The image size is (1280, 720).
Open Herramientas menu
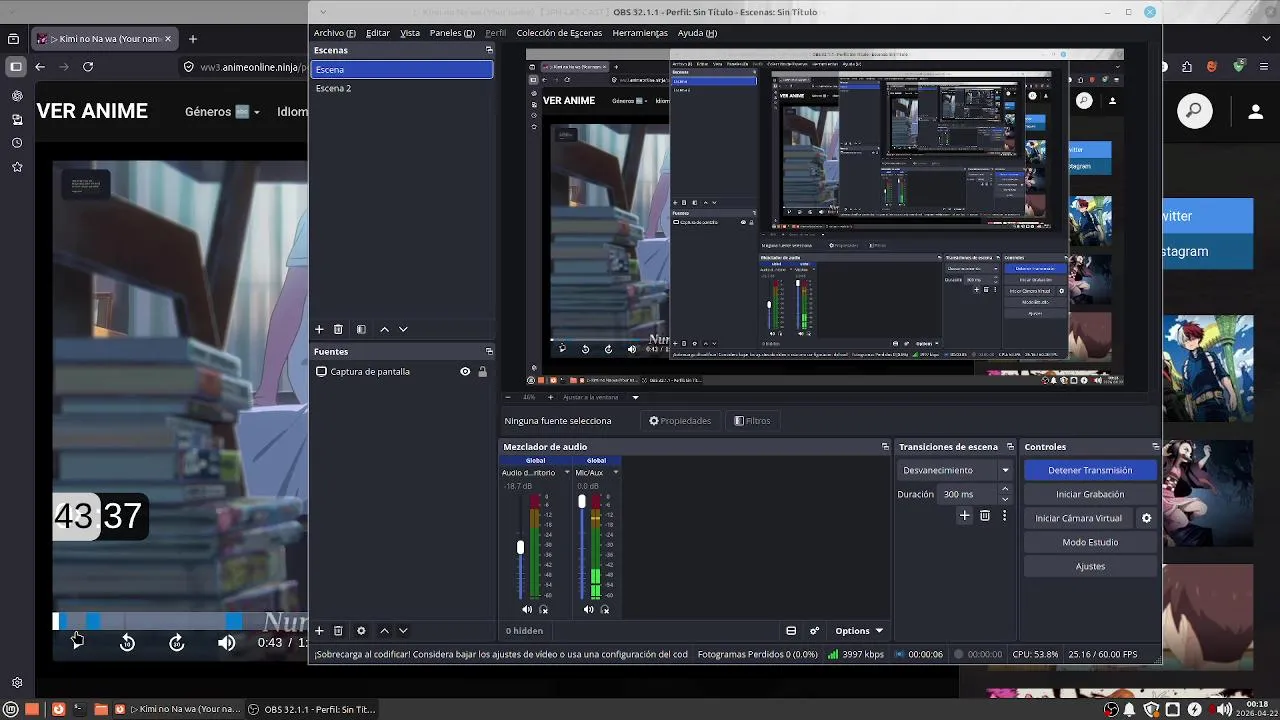(x=640, y=33)
